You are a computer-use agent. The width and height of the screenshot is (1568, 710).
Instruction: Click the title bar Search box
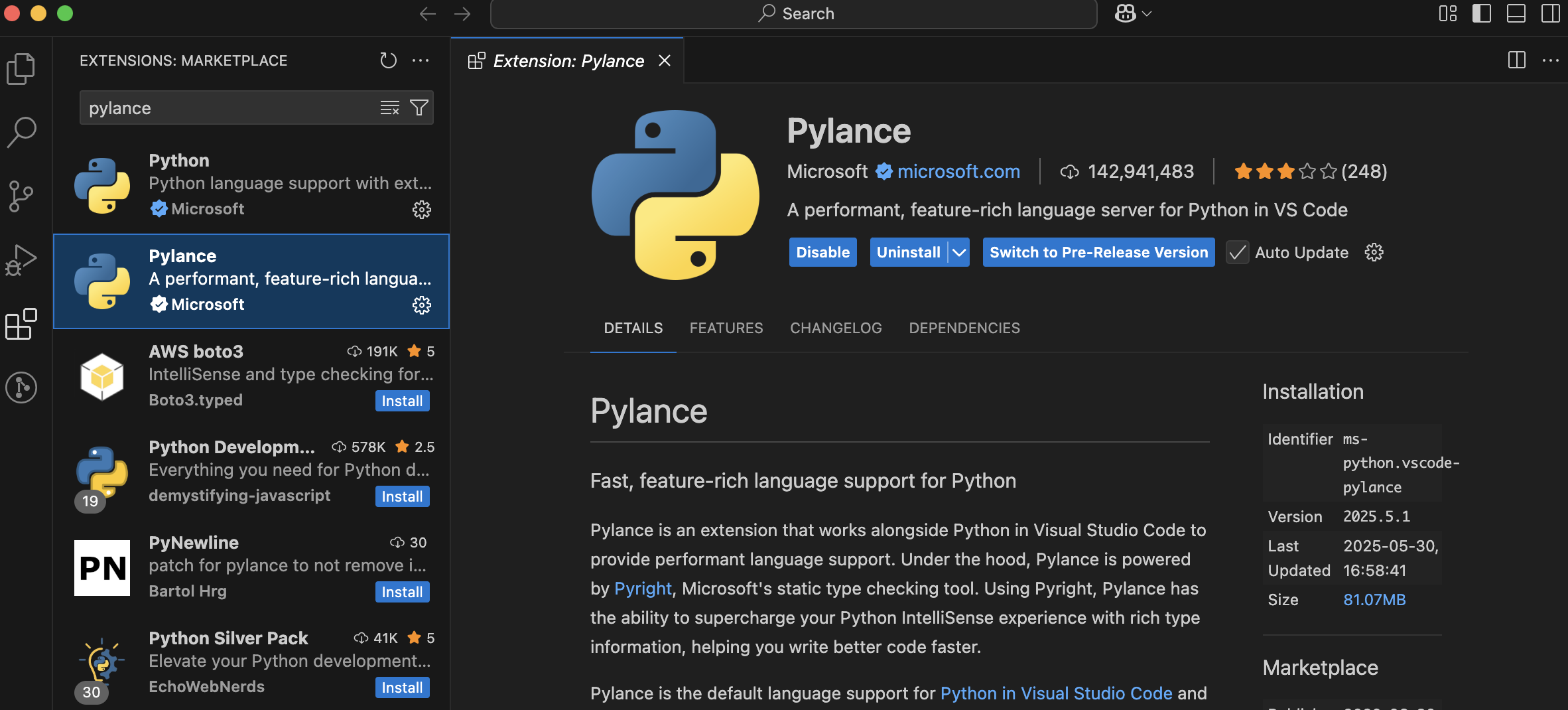[793, 14]
